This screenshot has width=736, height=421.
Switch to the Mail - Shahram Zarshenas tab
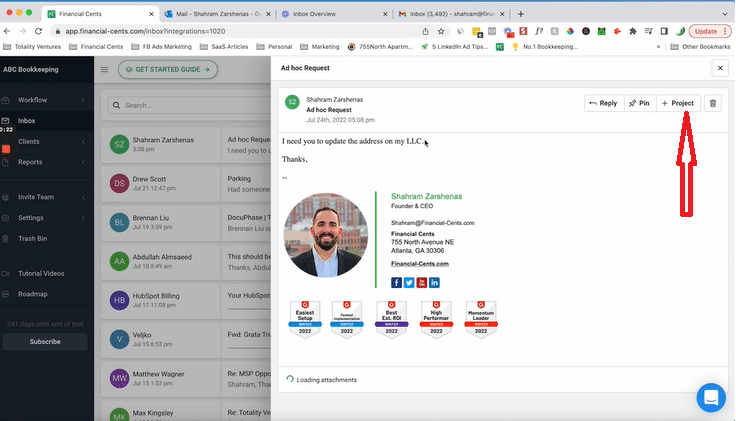click(x=217, y=14)
